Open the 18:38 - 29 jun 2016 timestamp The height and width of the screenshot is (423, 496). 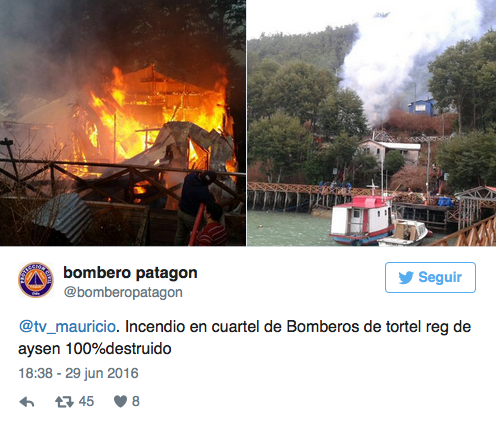78,373
